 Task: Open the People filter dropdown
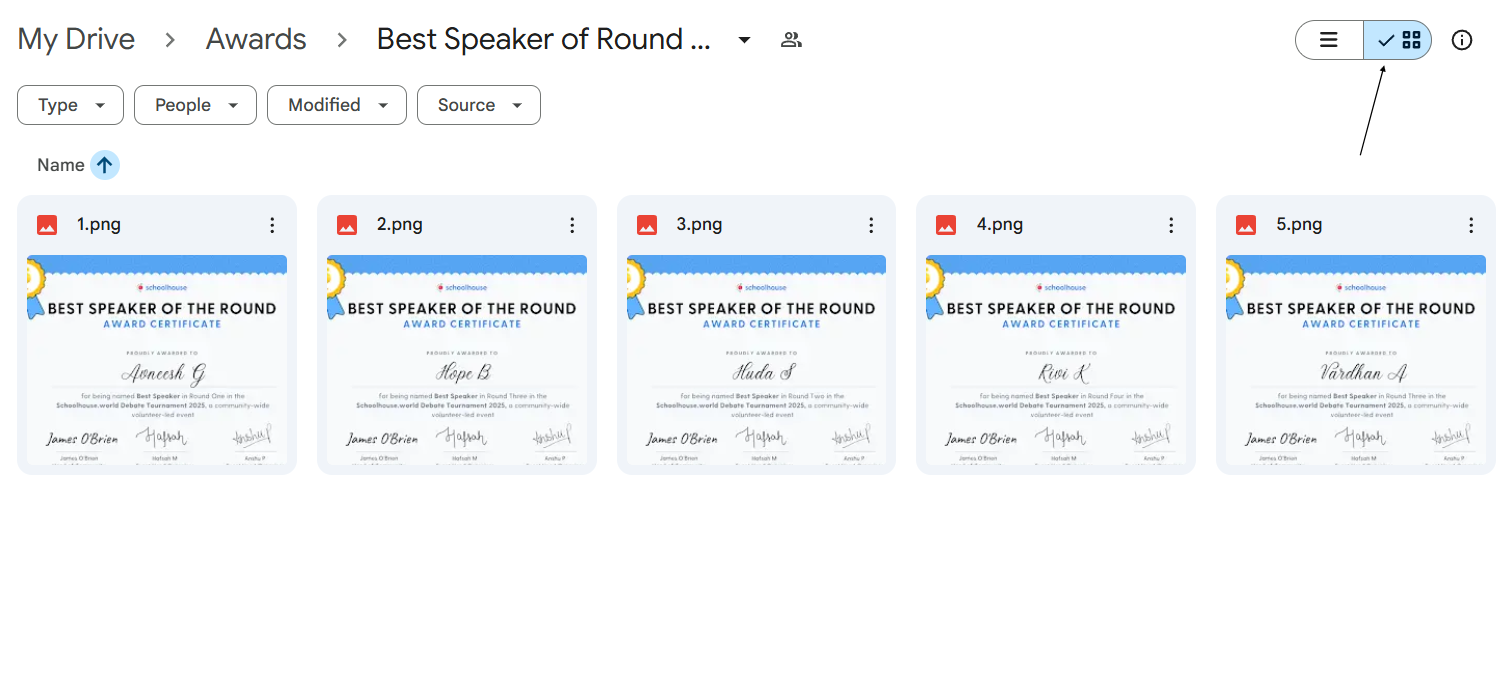pyautogui.click(x=195, y=105)
